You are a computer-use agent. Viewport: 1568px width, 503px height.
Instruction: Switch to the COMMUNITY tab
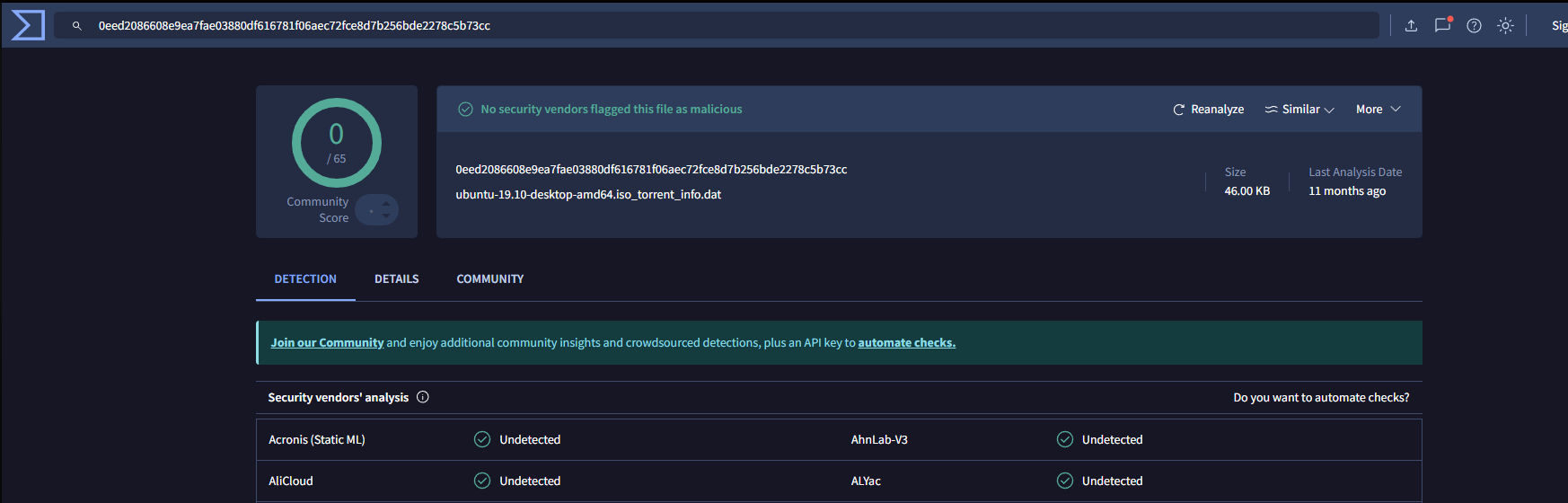pos(489,279)
